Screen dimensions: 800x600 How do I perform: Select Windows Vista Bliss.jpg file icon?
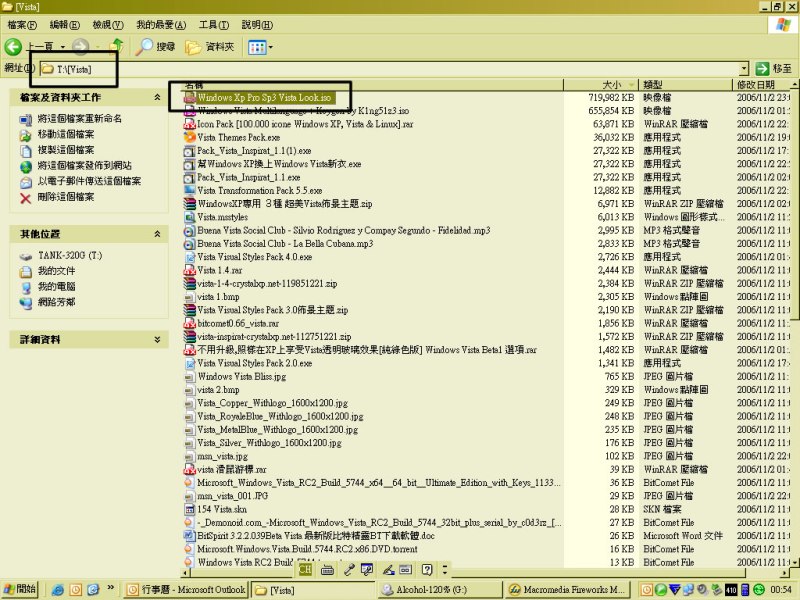pyautogui.click(x=190, y=377)
